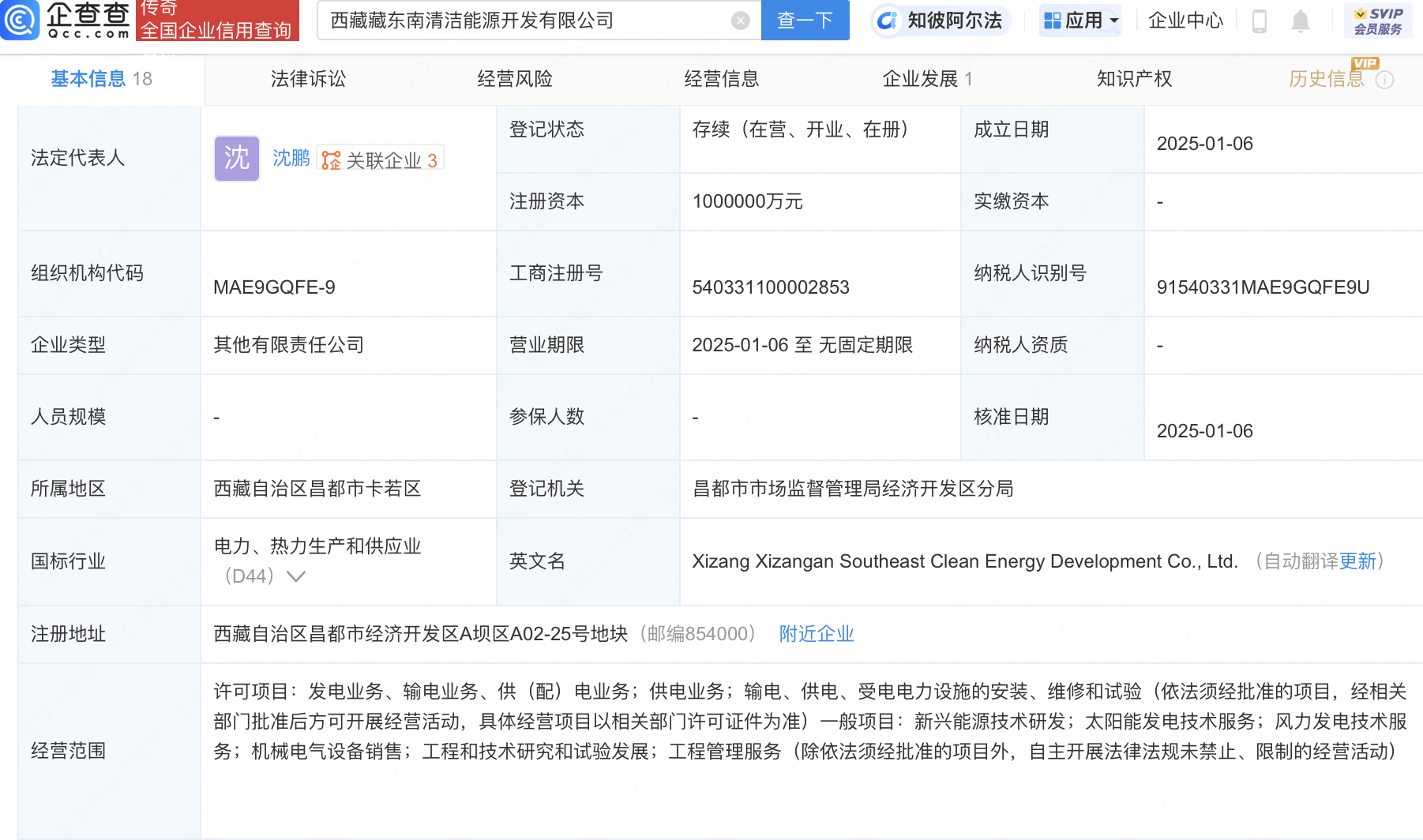Select 昌都市市场监督管理局经济开发区分局 text
This screenshot has width=1423, height=840.
click(x=853, y=489)
